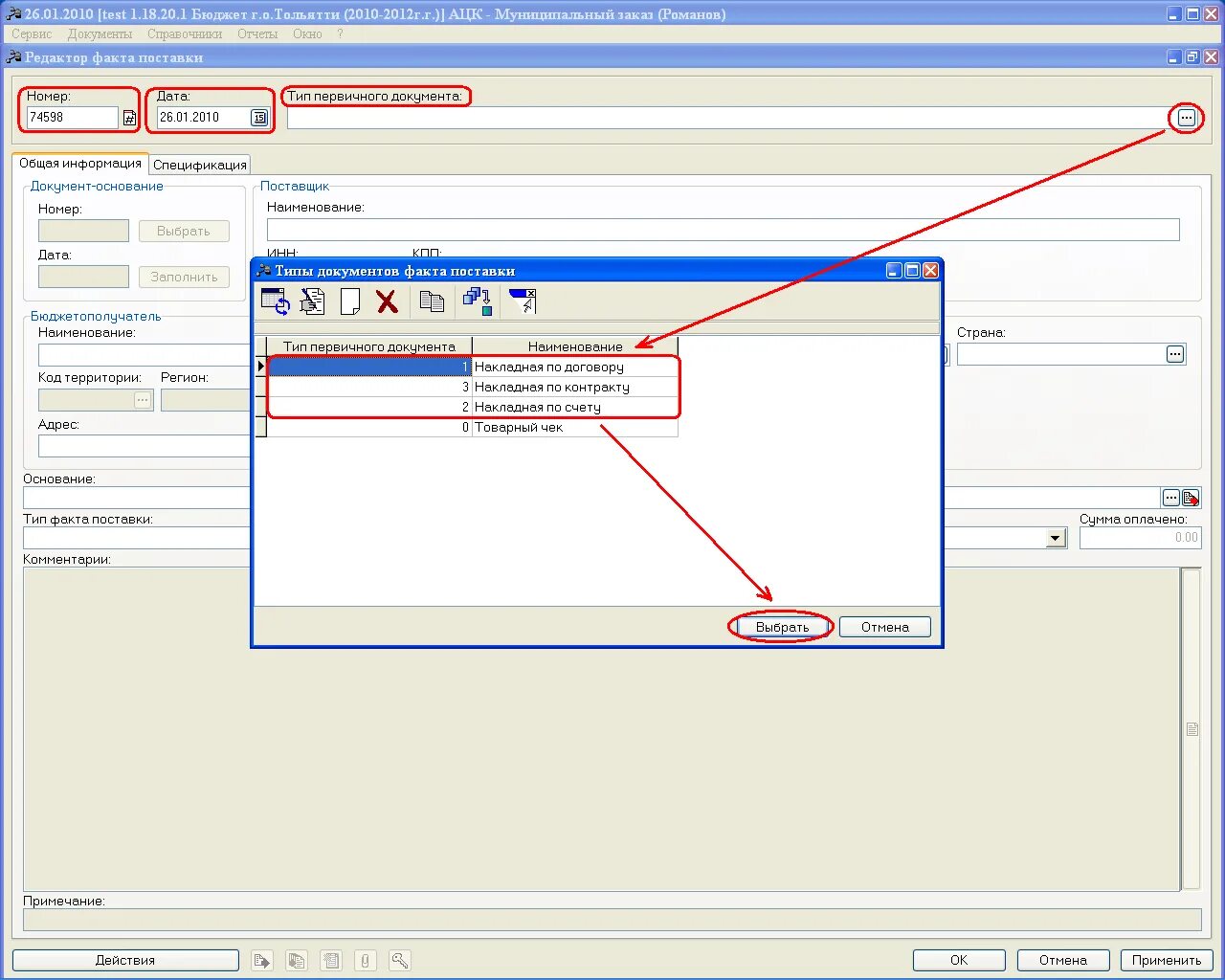Close the Типы документов факта поставки dialog
1225x980 pixels.
[x=930, y=271]
